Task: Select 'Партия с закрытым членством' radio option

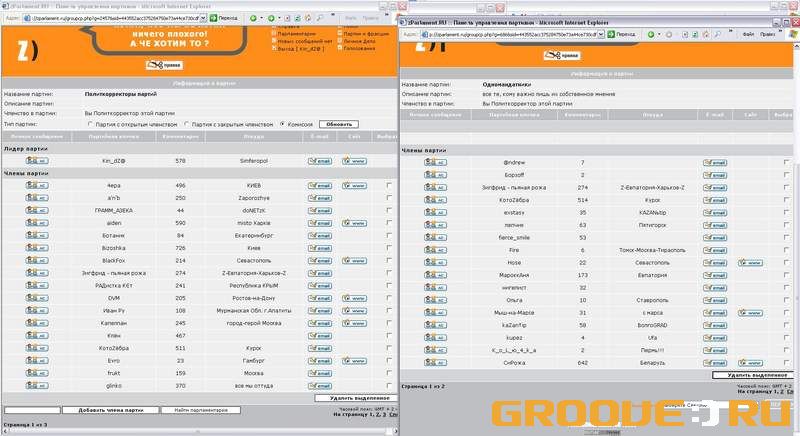Action: pyautogui.click(x=185, y=124)
